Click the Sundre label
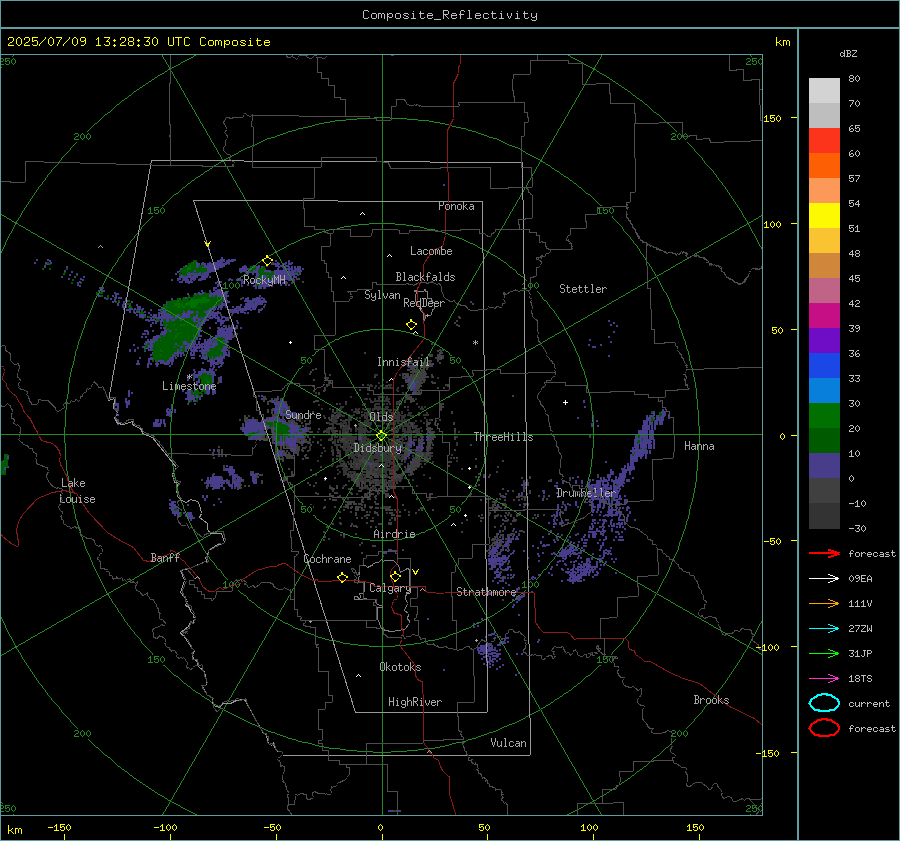 tap(303, 414)
